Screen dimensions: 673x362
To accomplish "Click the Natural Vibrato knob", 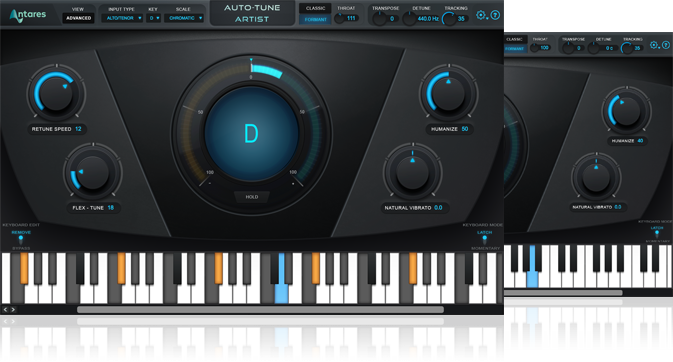I will click(412, 173).
